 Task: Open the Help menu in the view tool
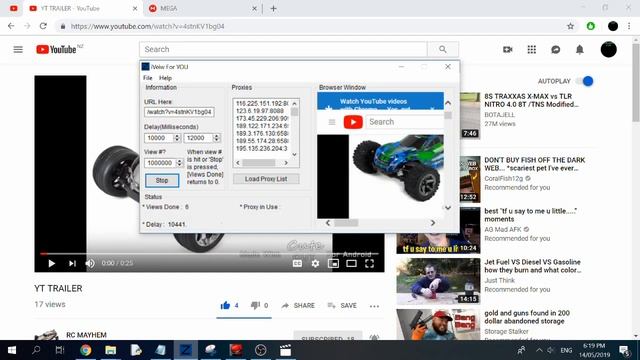(x=165, y=78)
